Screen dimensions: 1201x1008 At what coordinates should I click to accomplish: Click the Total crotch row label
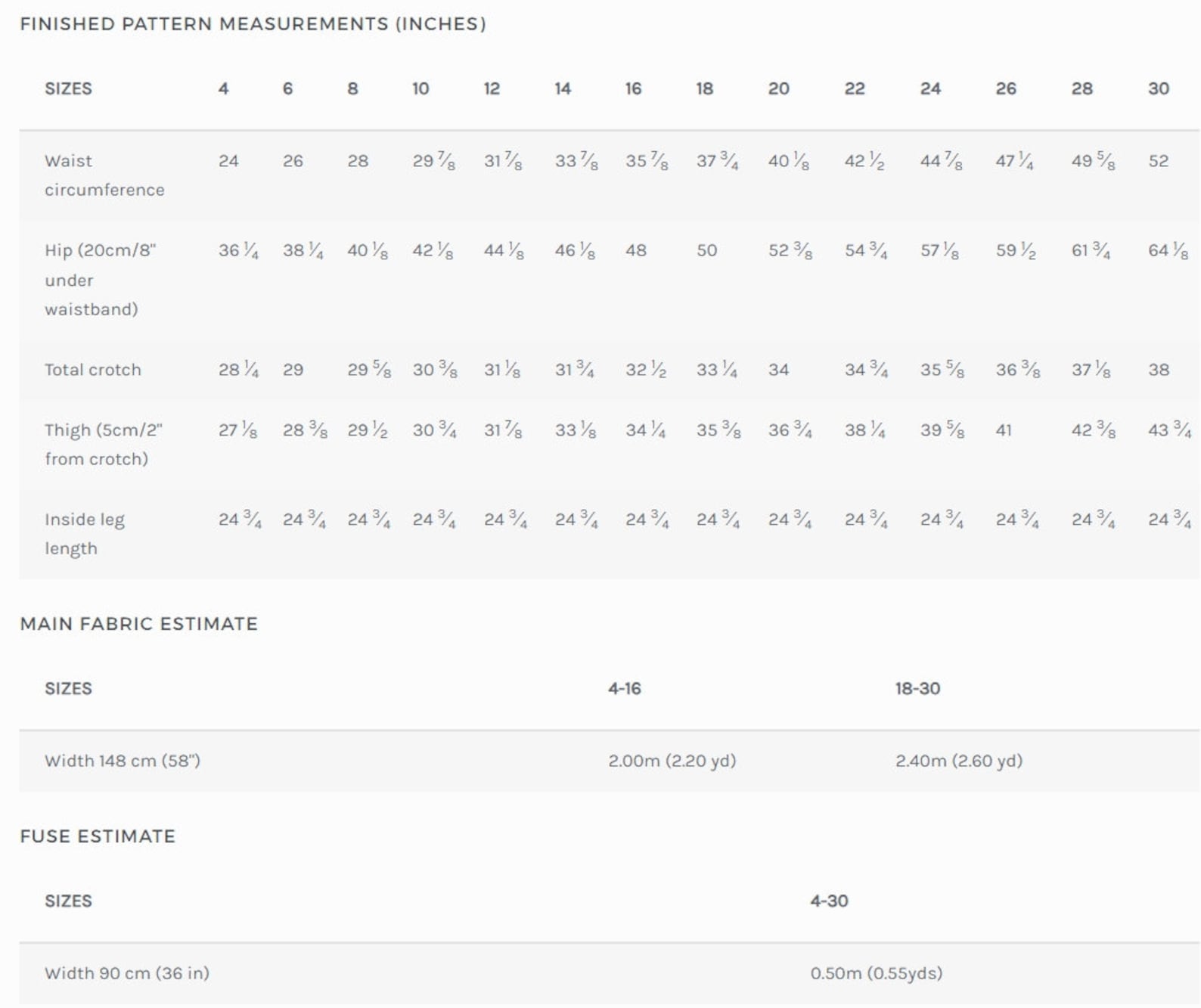pyautogui.click(x=92, y=370)
